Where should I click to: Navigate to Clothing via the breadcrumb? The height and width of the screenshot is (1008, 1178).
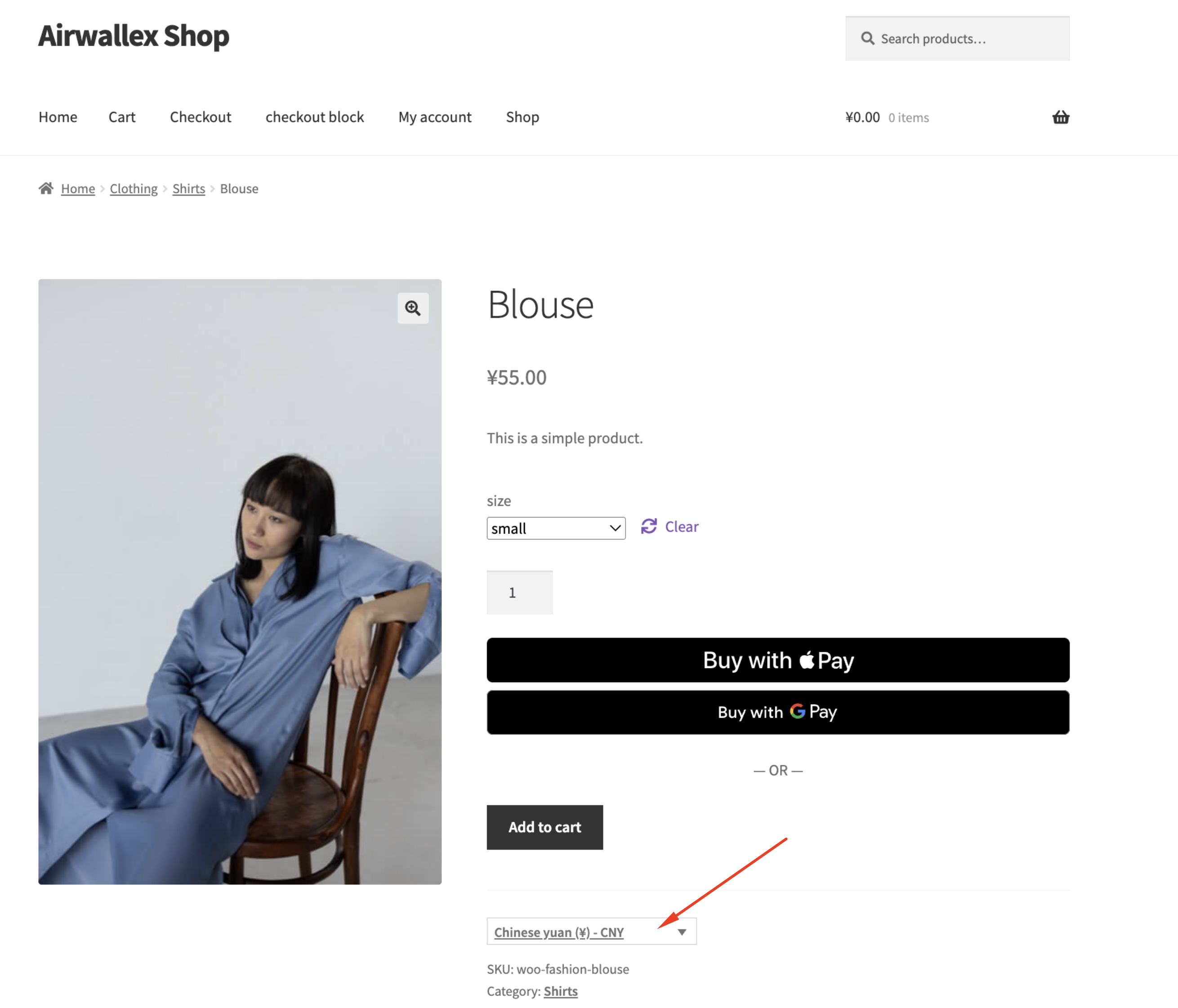(x=133, y=188)
